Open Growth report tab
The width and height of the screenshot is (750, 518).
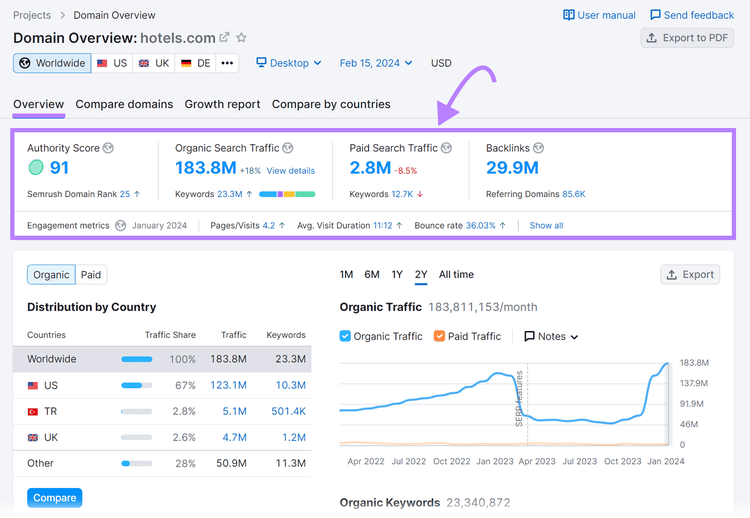(x=222, y=104)
